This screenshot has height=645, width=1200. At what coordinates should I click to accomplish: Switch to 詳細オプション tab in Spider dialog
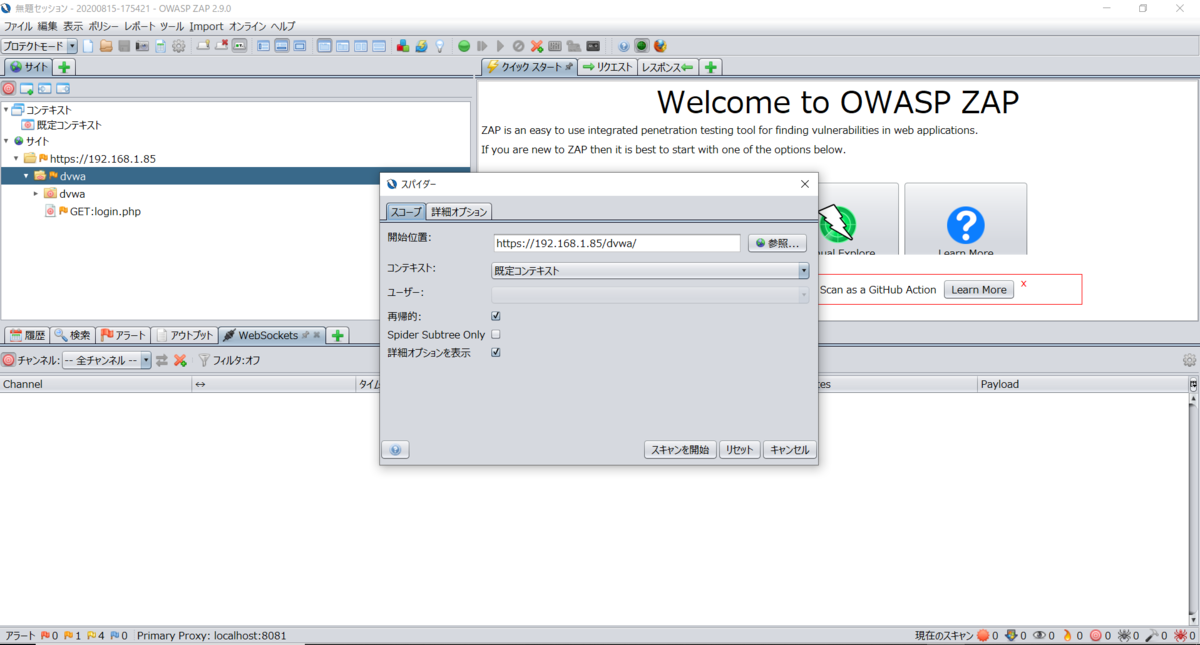pos(459,212)
